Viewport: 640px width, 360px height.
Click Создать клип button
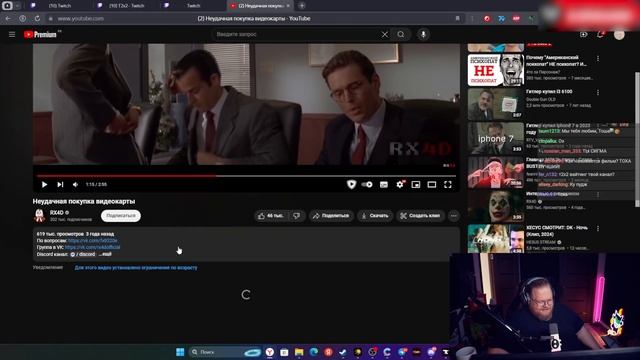pyautogui.click(x=420, y=216)
